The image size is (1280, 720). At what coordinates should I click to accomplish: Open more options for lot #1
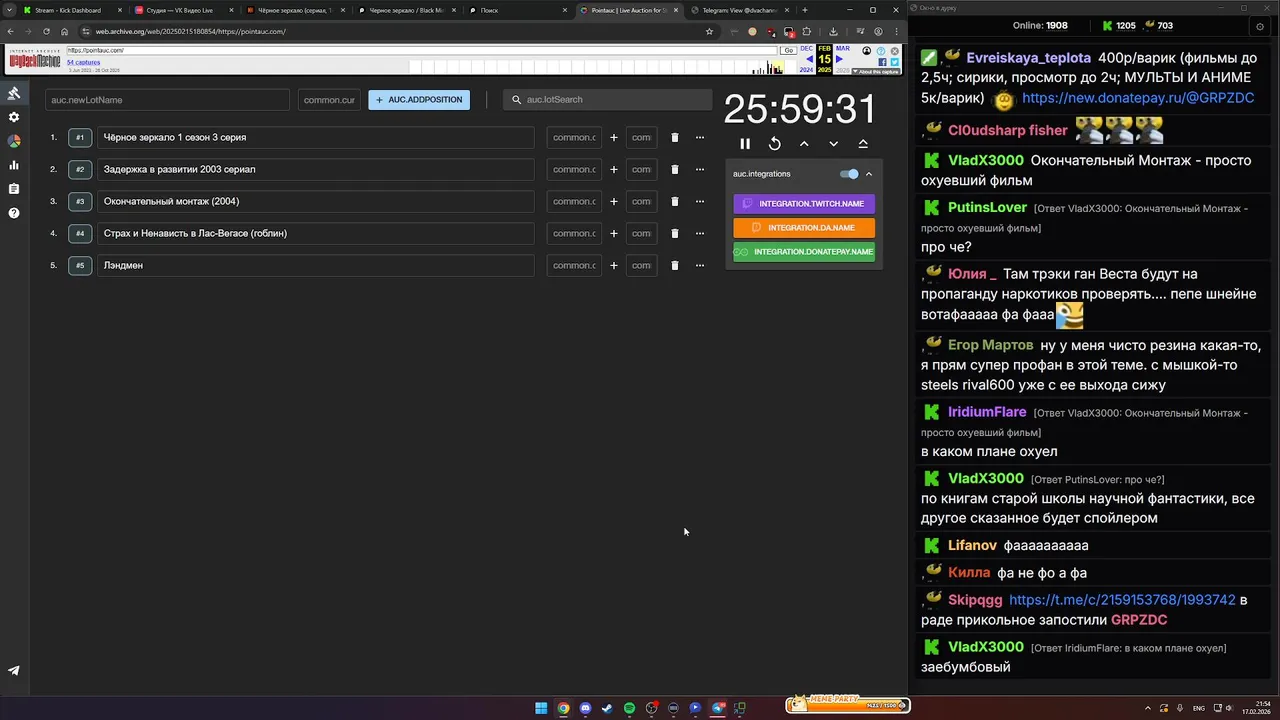click(700, 137)
